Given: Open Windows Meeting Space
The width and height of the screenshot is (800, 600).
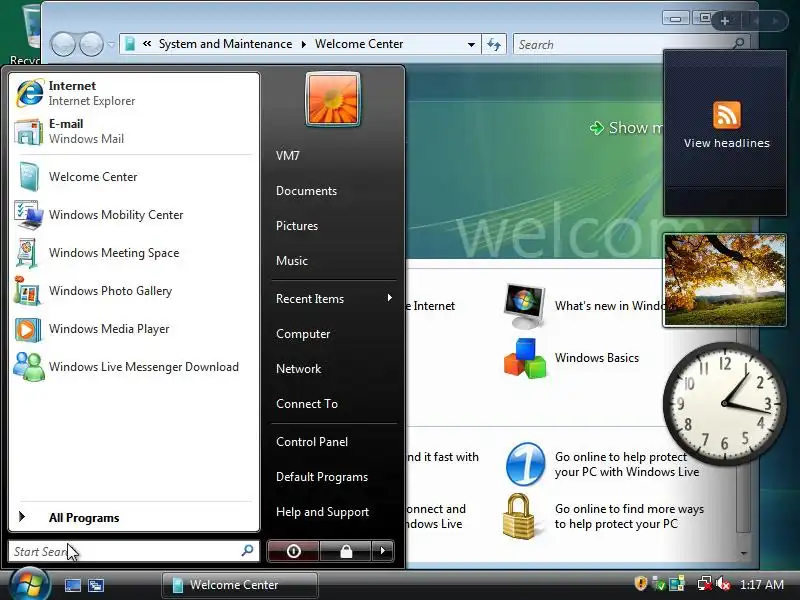Looking at the screenshot, I should [134, 253].
